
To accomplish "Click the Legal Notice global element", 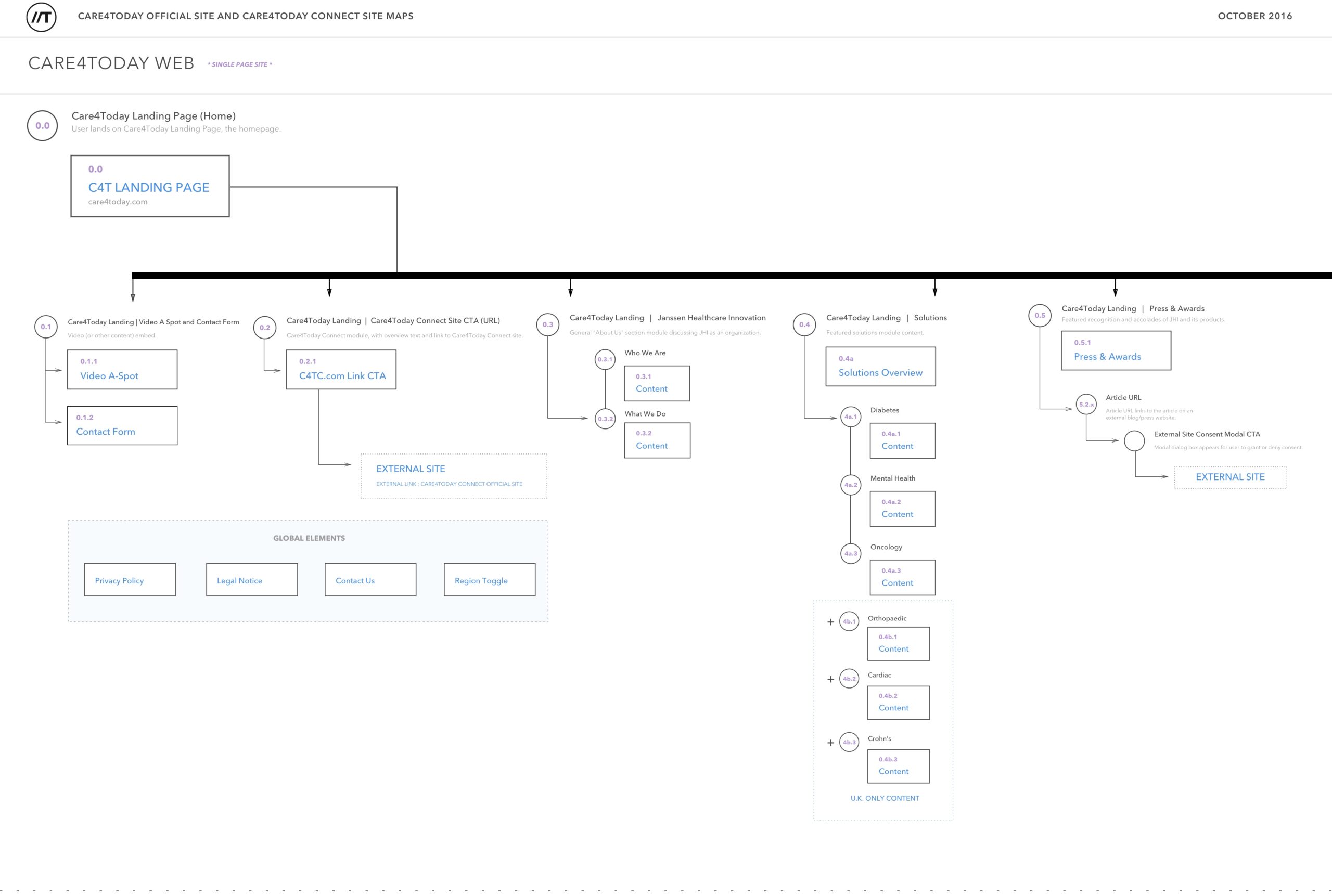I will (252, 580).
